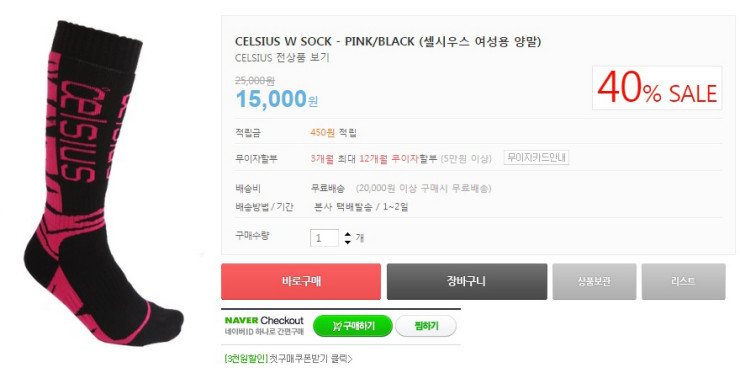This screenshot has width=740, height=373.
Task: Click the 40% SALE badge
Action: pos(657,88)
